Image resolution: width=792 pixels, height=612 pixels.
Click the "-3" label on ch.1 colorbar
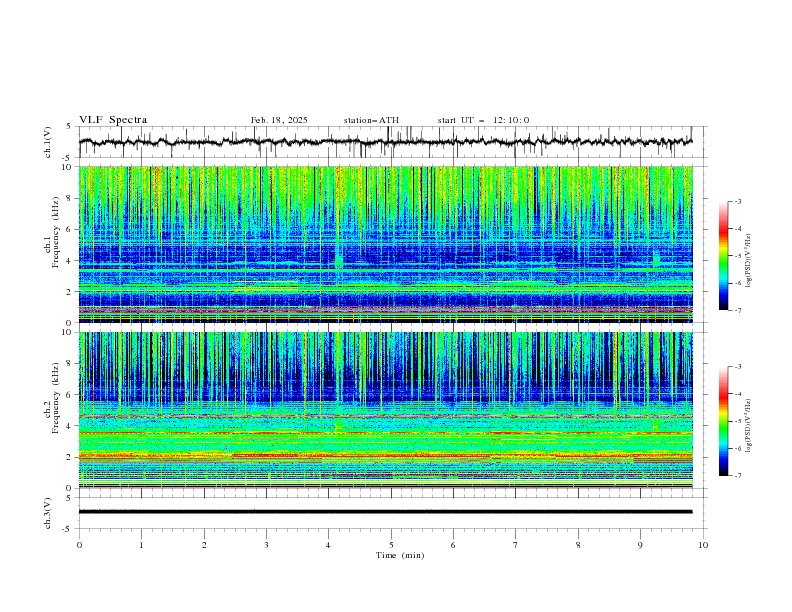(x=738, y=201)
